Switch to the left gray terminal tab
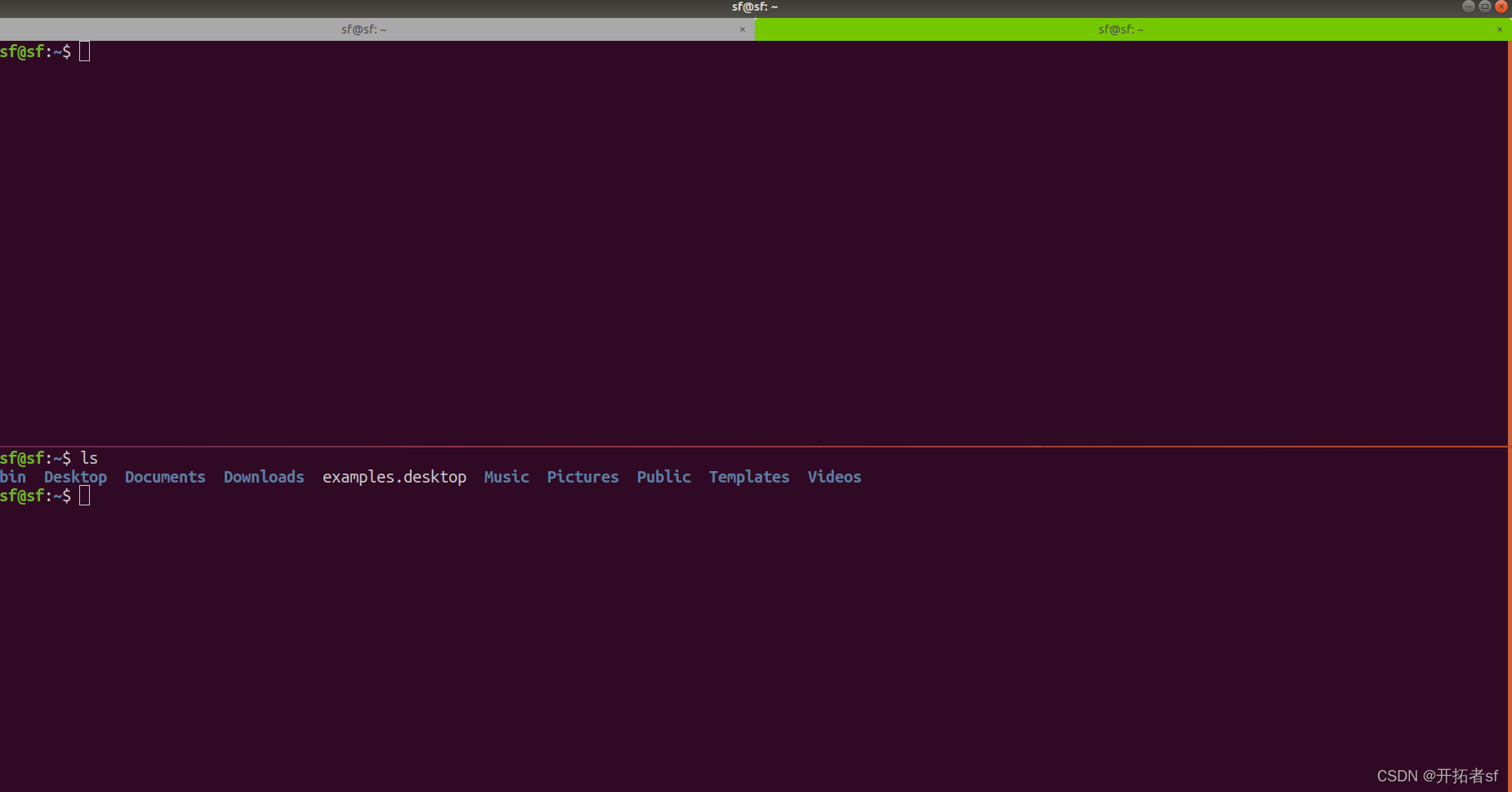Screen dimensions: 1512x792 [x=377, y=29]
